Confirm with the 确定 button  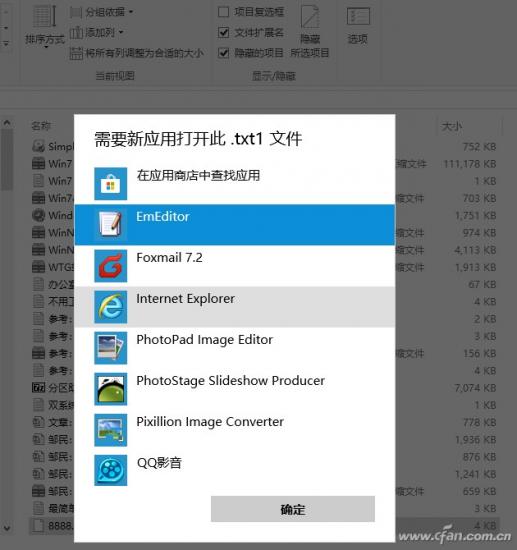(293, 509)
